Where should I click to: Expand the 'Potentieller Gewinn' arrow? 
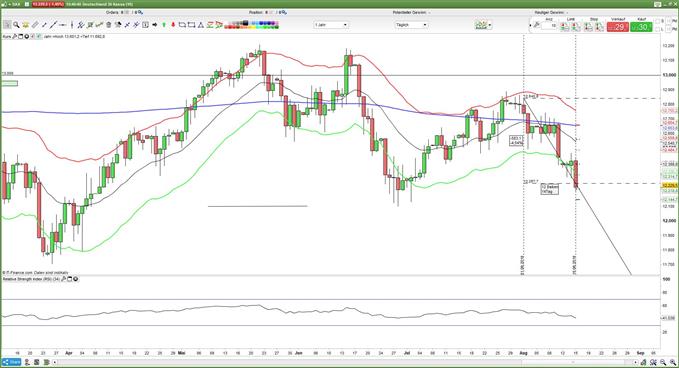[x=429, y=13]
